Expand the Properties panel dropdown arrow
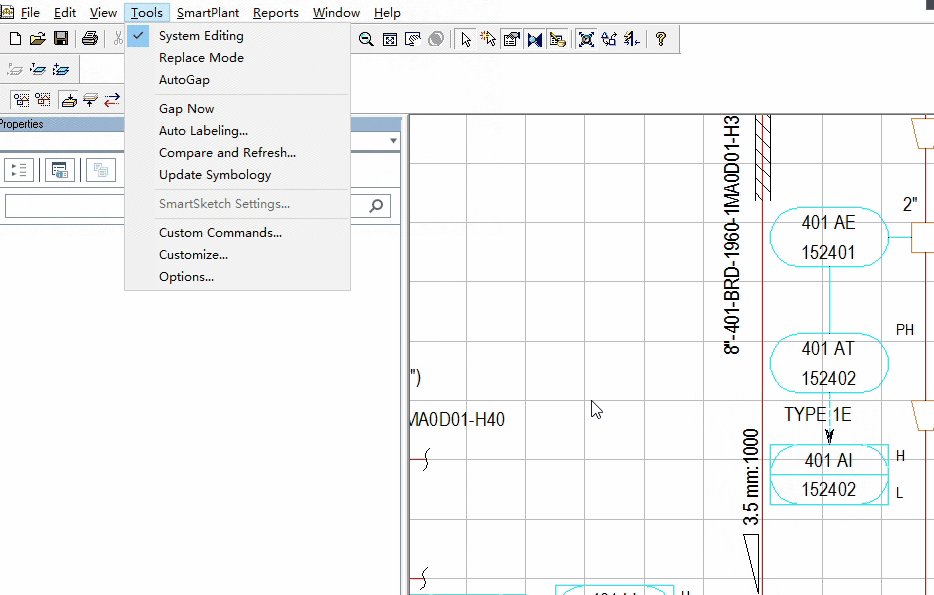This screenshot has width=934, height=595. tap(393, 141)
